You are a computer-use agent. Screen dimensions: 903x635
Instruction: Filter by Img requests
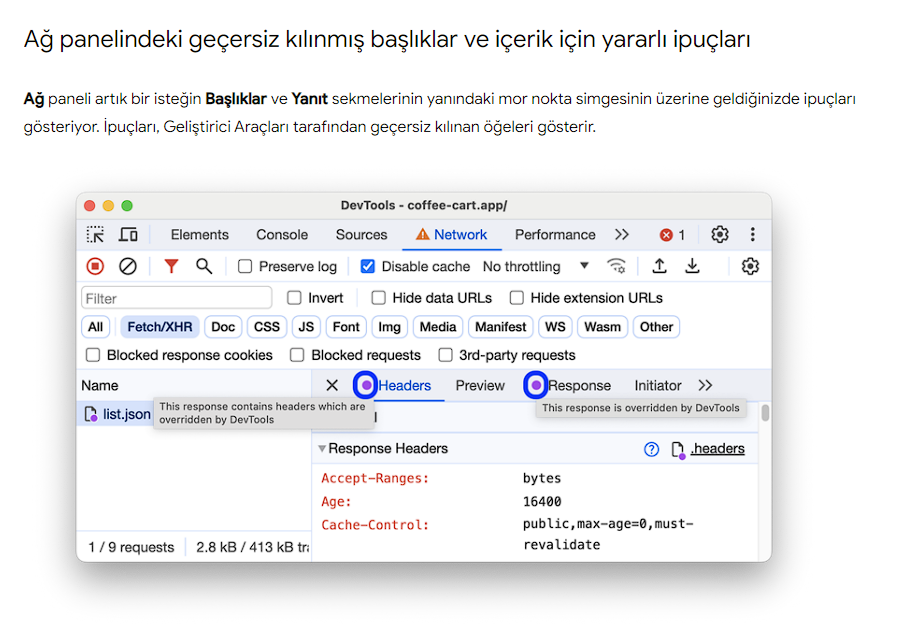(389, 327)
